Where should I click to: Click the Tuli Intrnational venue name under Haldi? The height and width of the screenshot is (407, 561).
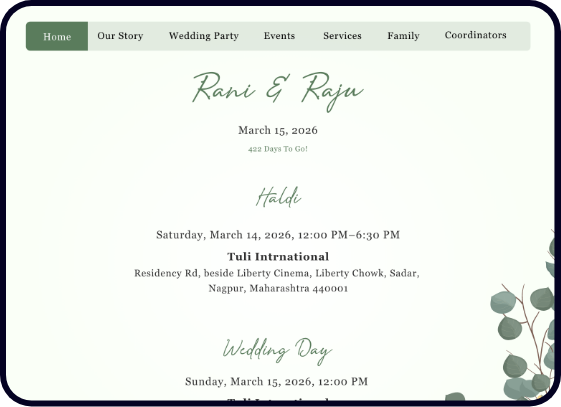pyautogui.click(x=278, y=256)
